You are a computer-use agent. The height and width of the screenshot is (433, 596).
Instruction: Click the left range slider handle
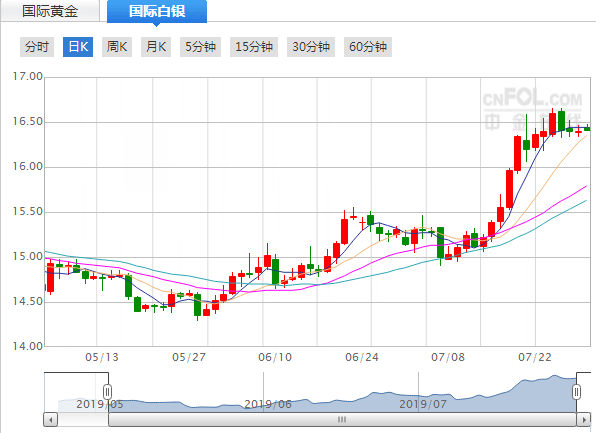pos(108,392)
